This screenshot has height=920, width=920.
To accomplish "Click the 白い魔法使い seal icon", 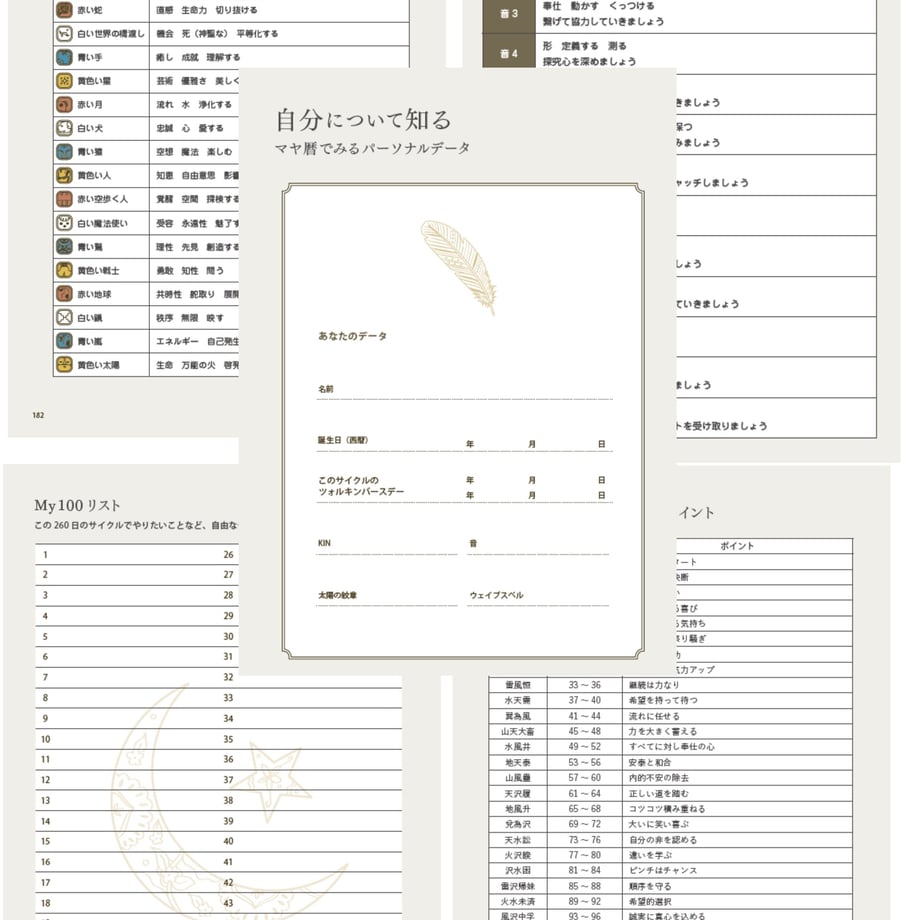I will click(64, 223).
